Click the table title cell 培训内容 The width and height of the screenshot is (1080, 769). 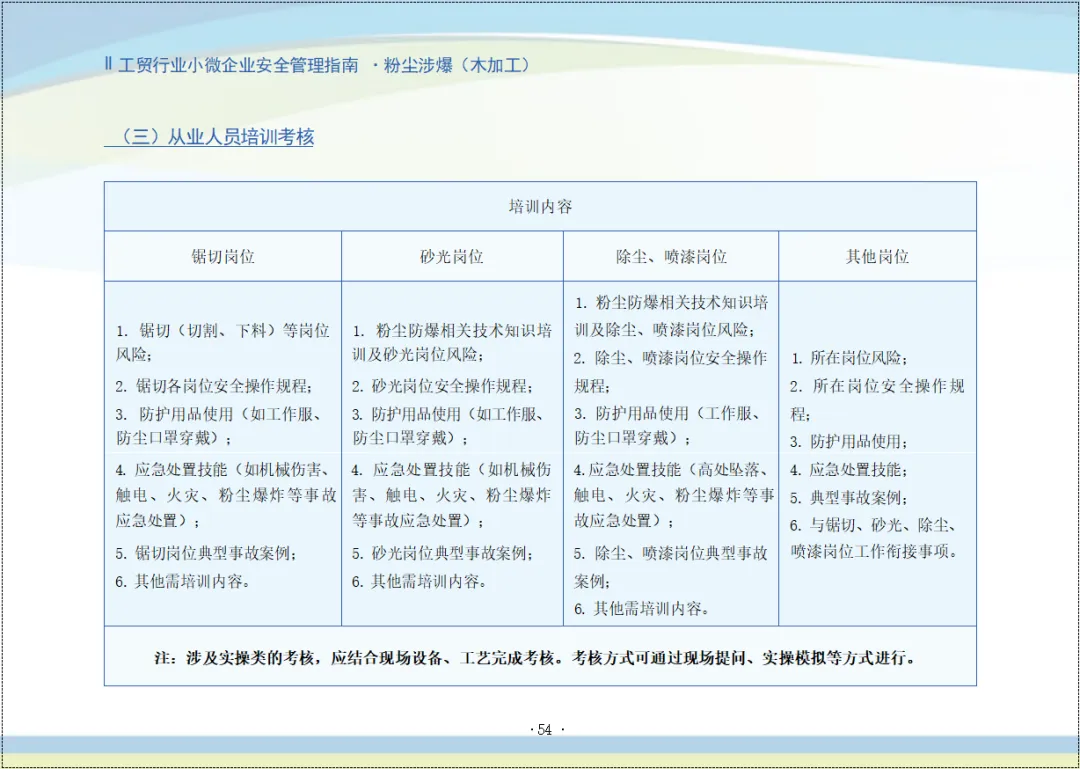coord(540,207)
